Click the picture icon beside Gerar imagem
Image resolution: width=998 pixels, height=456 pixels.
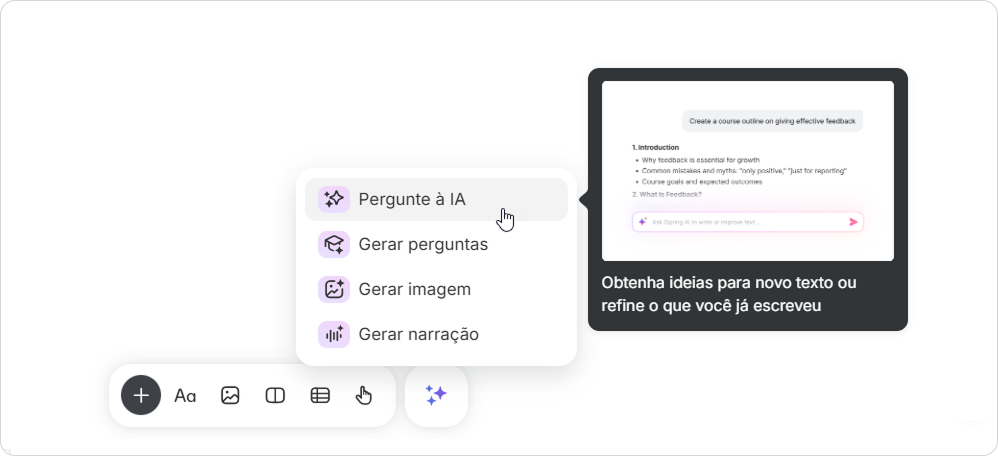pyautogui.click(x=334, y=289)
